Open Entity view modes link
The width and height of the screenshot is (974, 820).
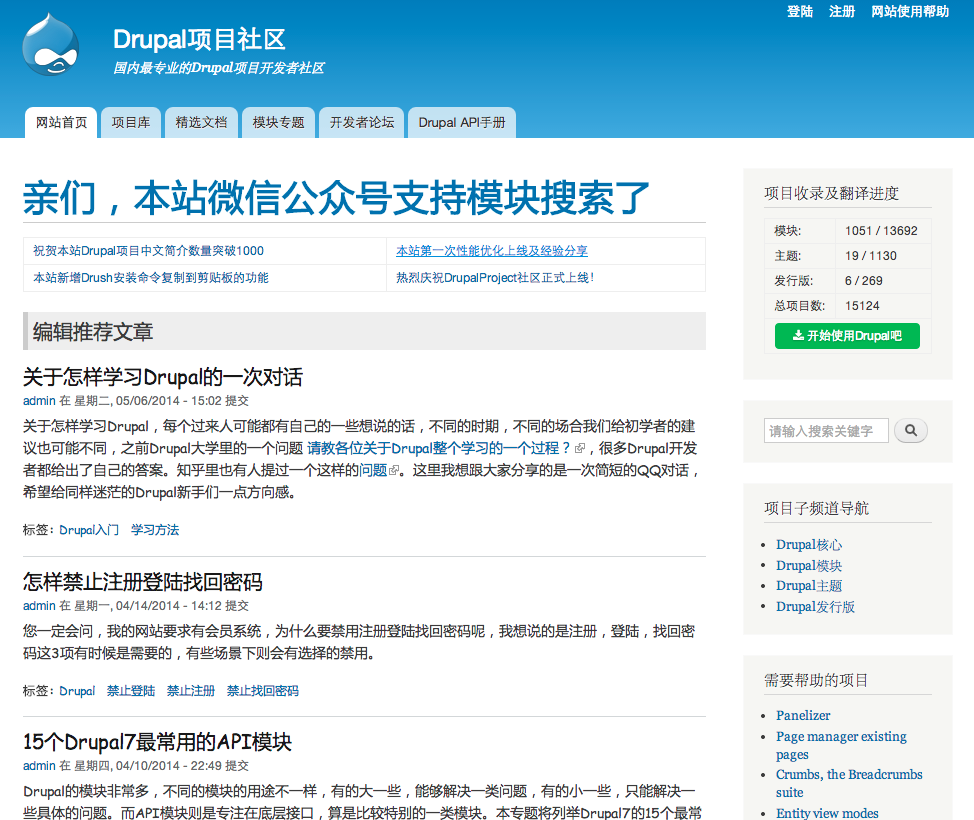pos(827,813)
